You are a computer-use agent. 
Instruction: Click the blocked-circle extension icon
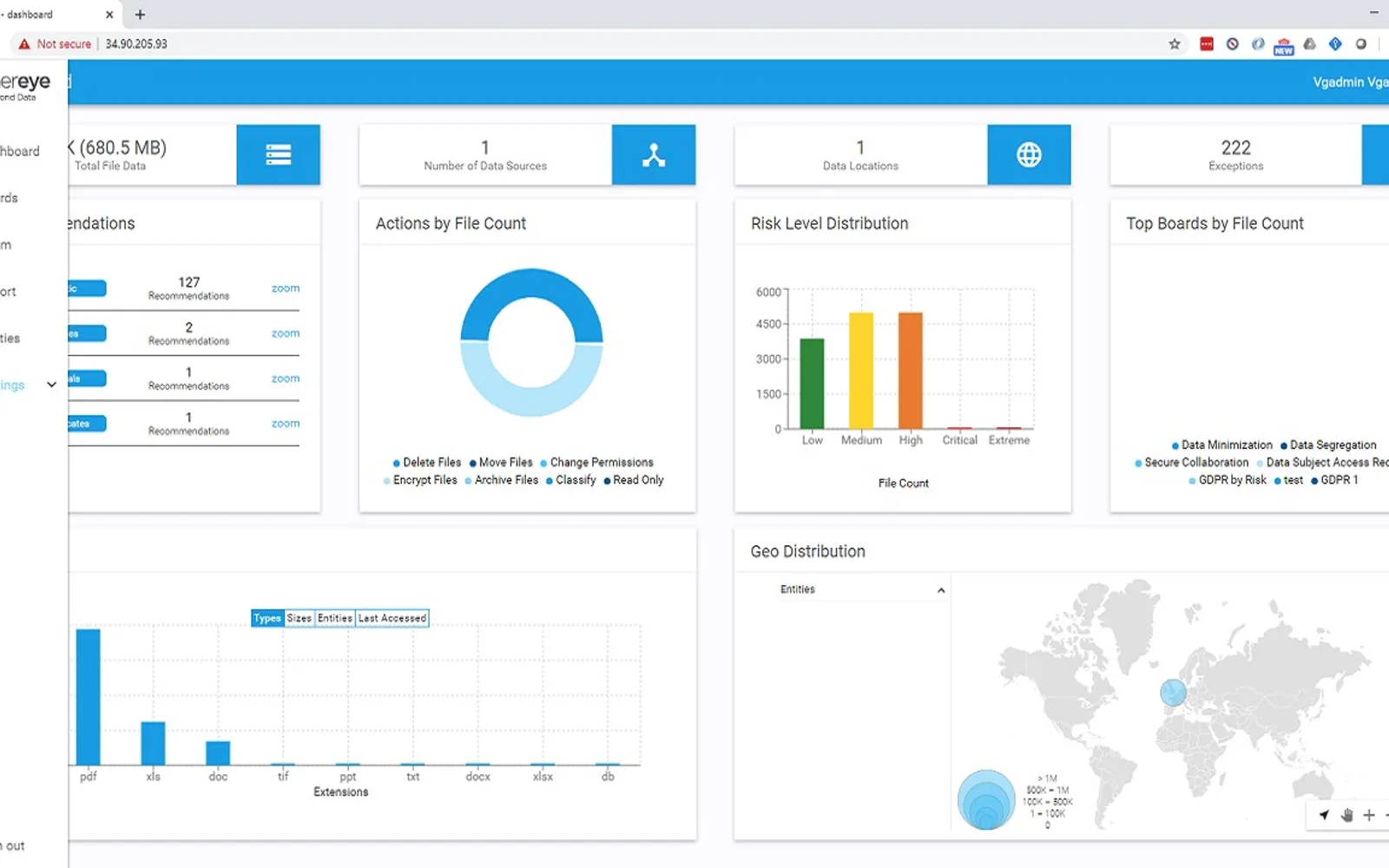pyautogui.click(x=1233, y=43)
